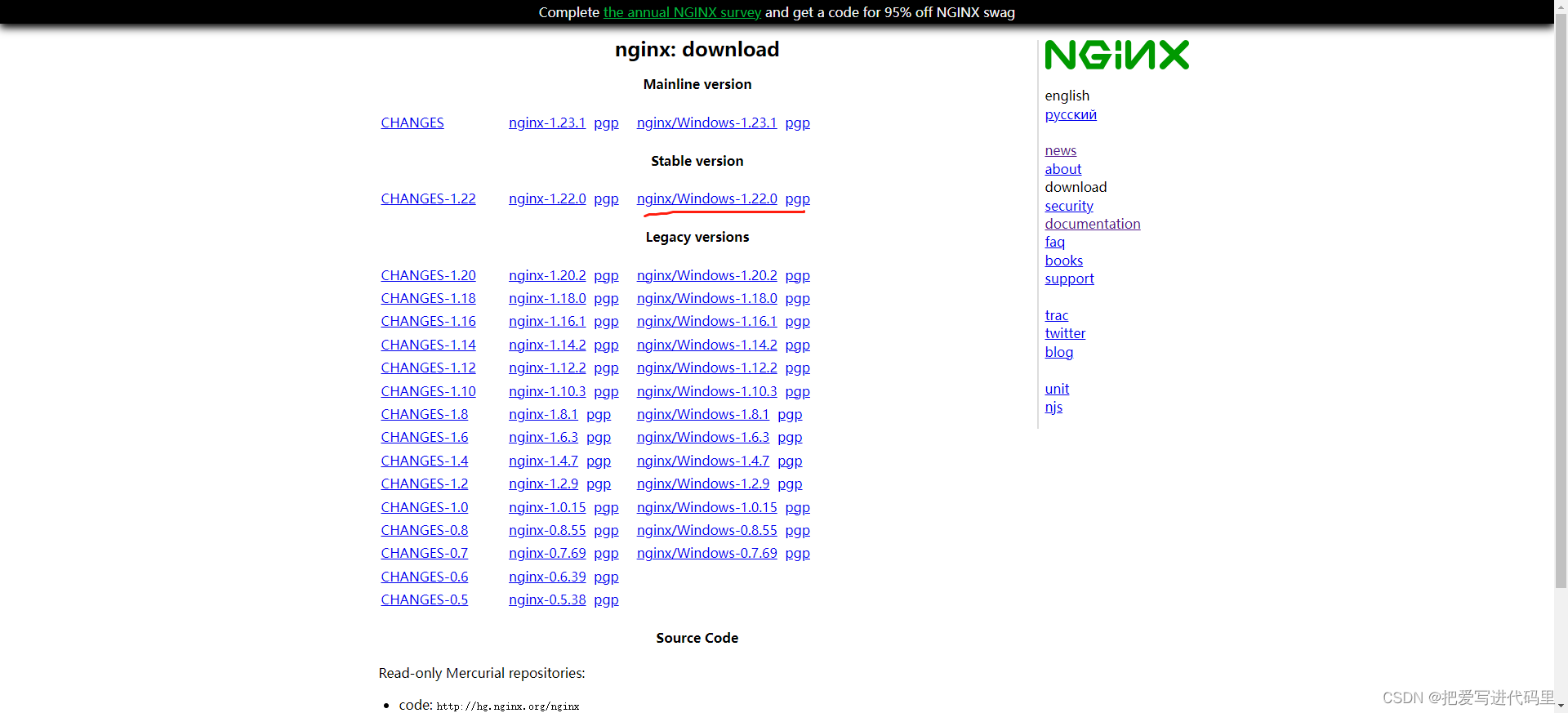Open CHANGES-0.6 link

click(x=425, y=577)
